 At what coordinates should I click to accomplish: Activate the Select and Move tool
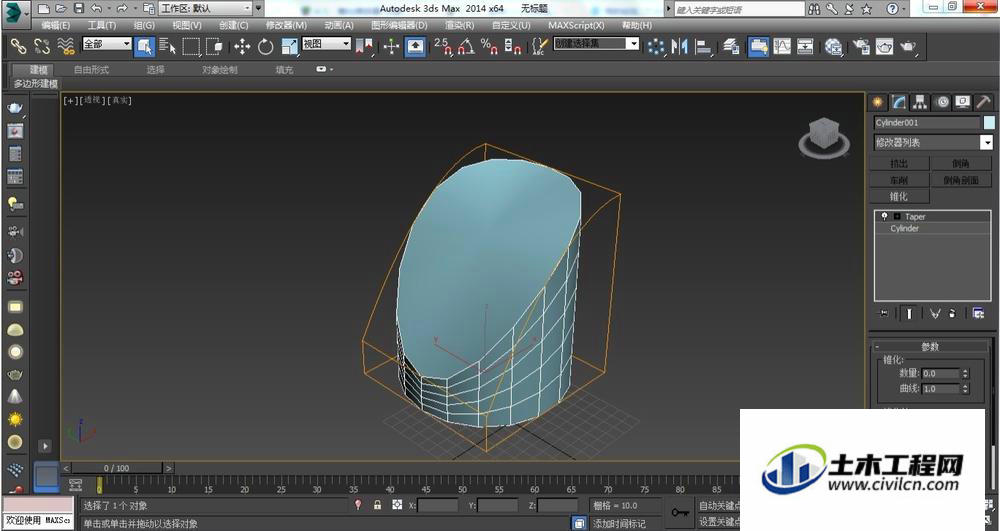coord(242,47)
